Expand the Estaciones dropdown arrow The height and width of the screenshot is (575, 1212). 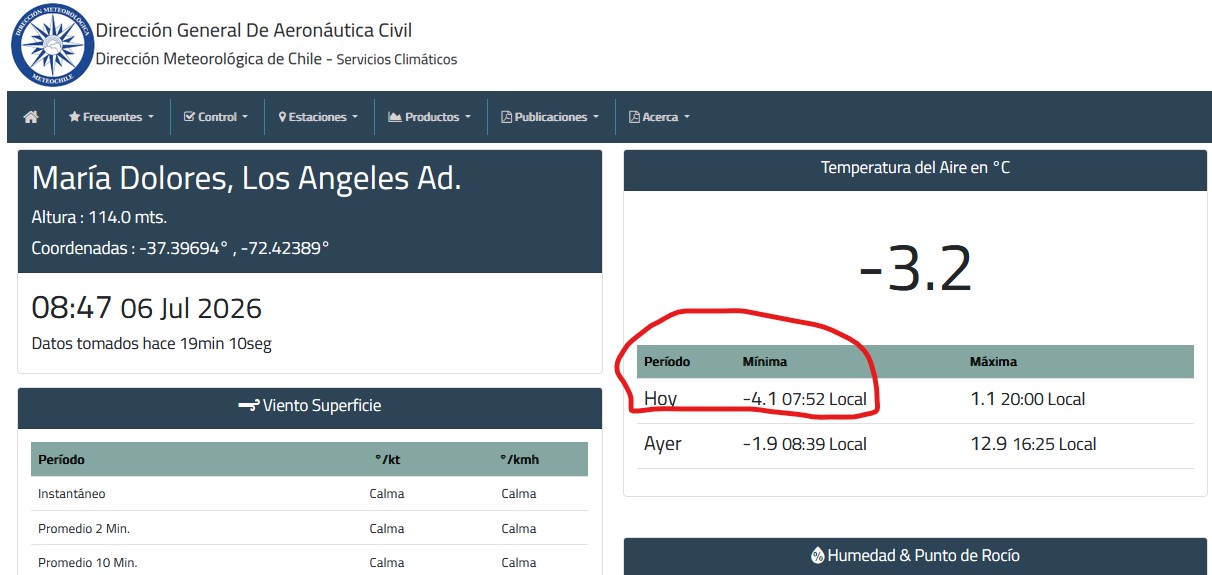click(355, 118)
